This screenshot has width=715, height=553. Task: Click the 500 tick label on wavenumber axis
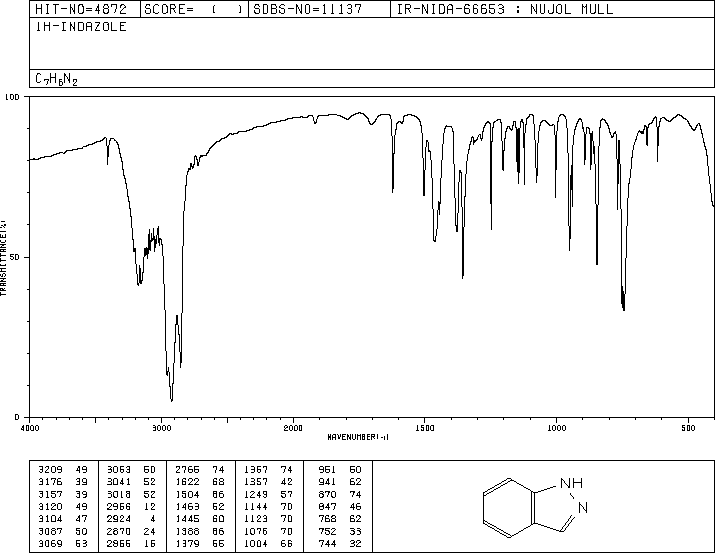(x=688, y=428)
